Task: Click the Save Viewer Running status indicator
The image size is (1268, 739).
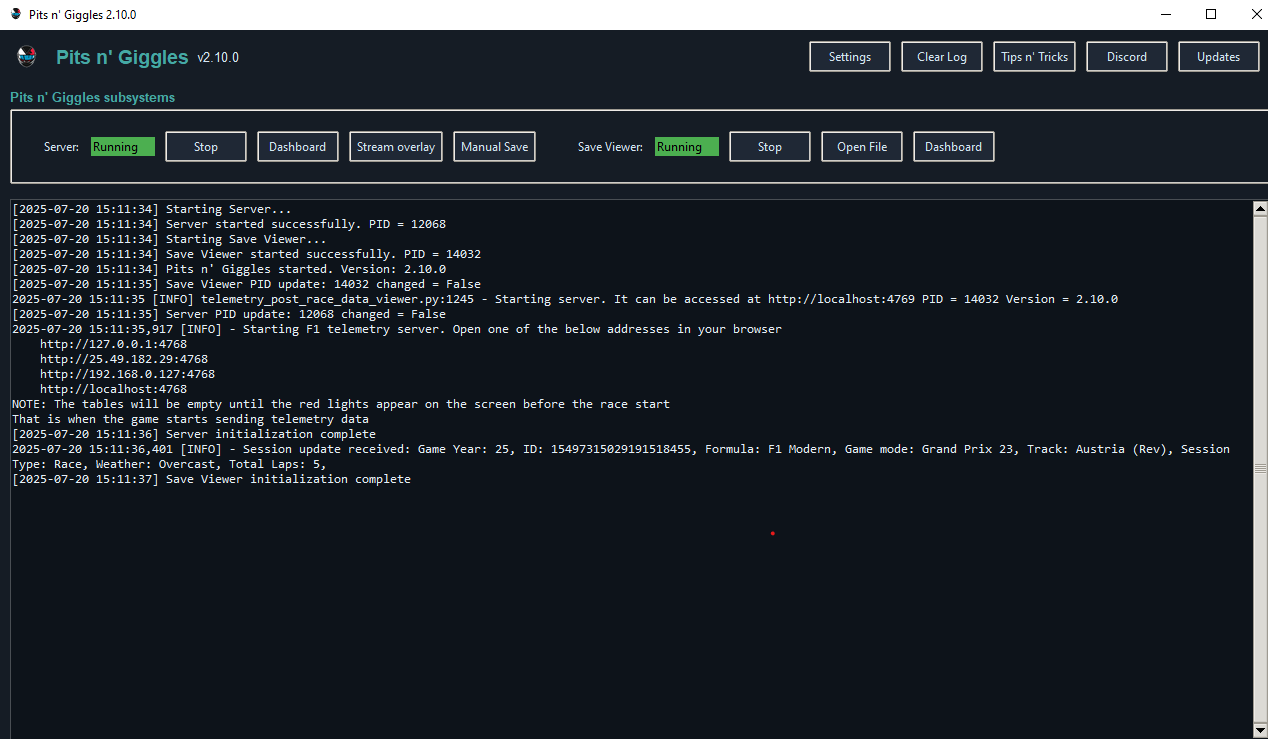Action: (686, 146)
